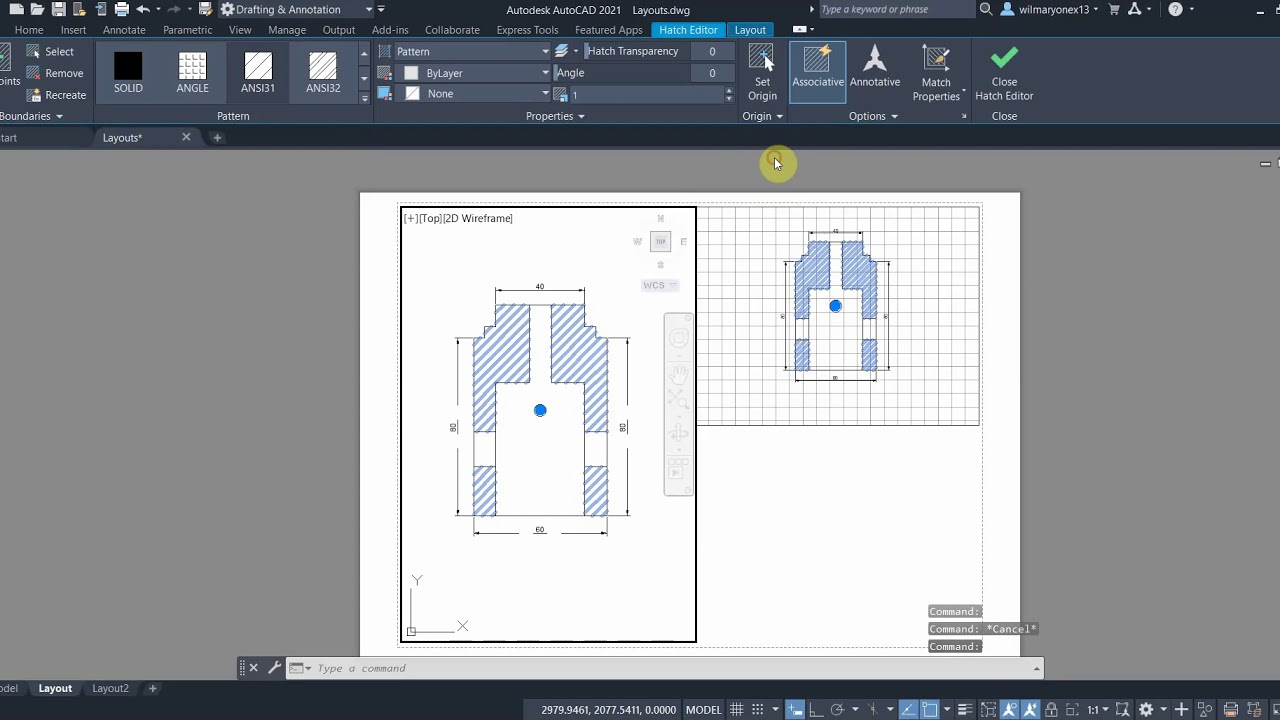Toggle snap mode in status bar

pos(758,709)
